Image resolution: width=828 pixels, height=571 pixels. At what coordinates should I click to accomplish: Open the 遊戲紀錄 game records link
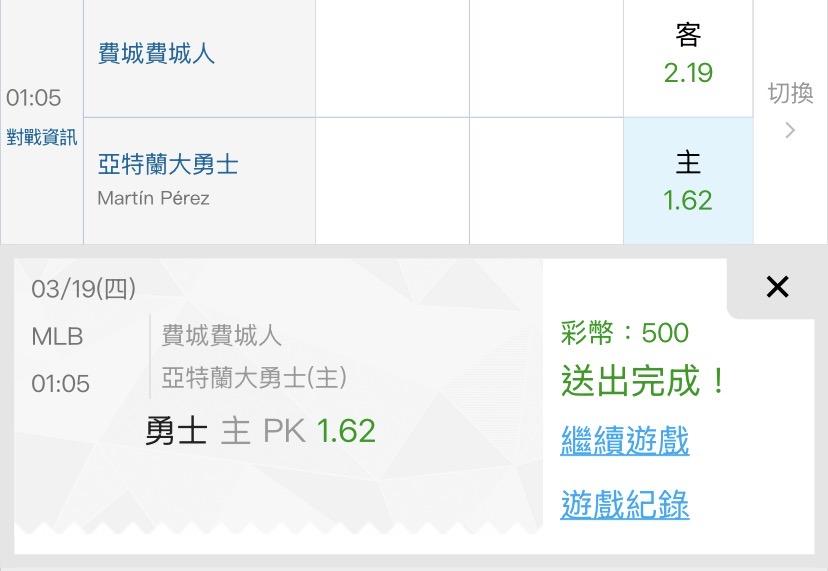click(x=625, y=504)
